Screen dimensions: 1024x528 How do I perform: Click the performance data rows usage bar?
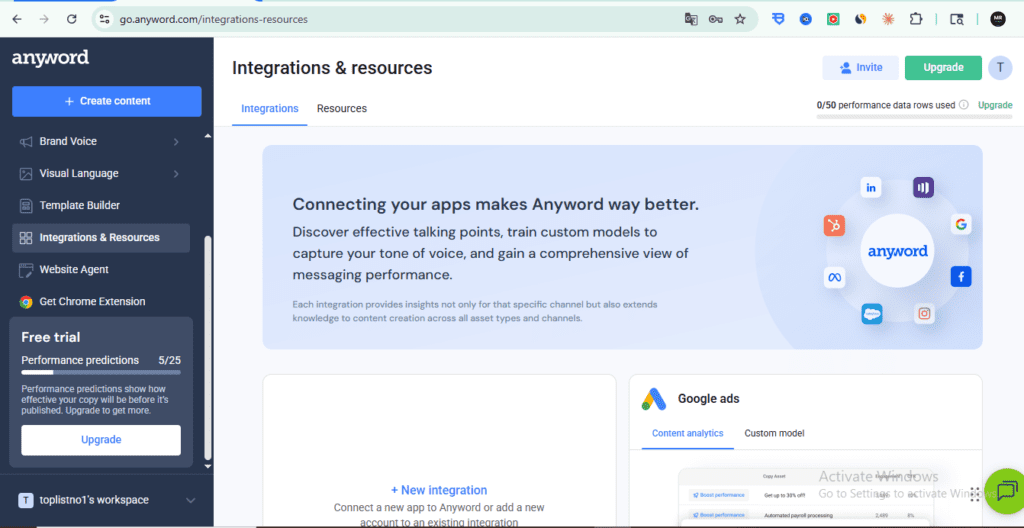(x=914, y=117)
